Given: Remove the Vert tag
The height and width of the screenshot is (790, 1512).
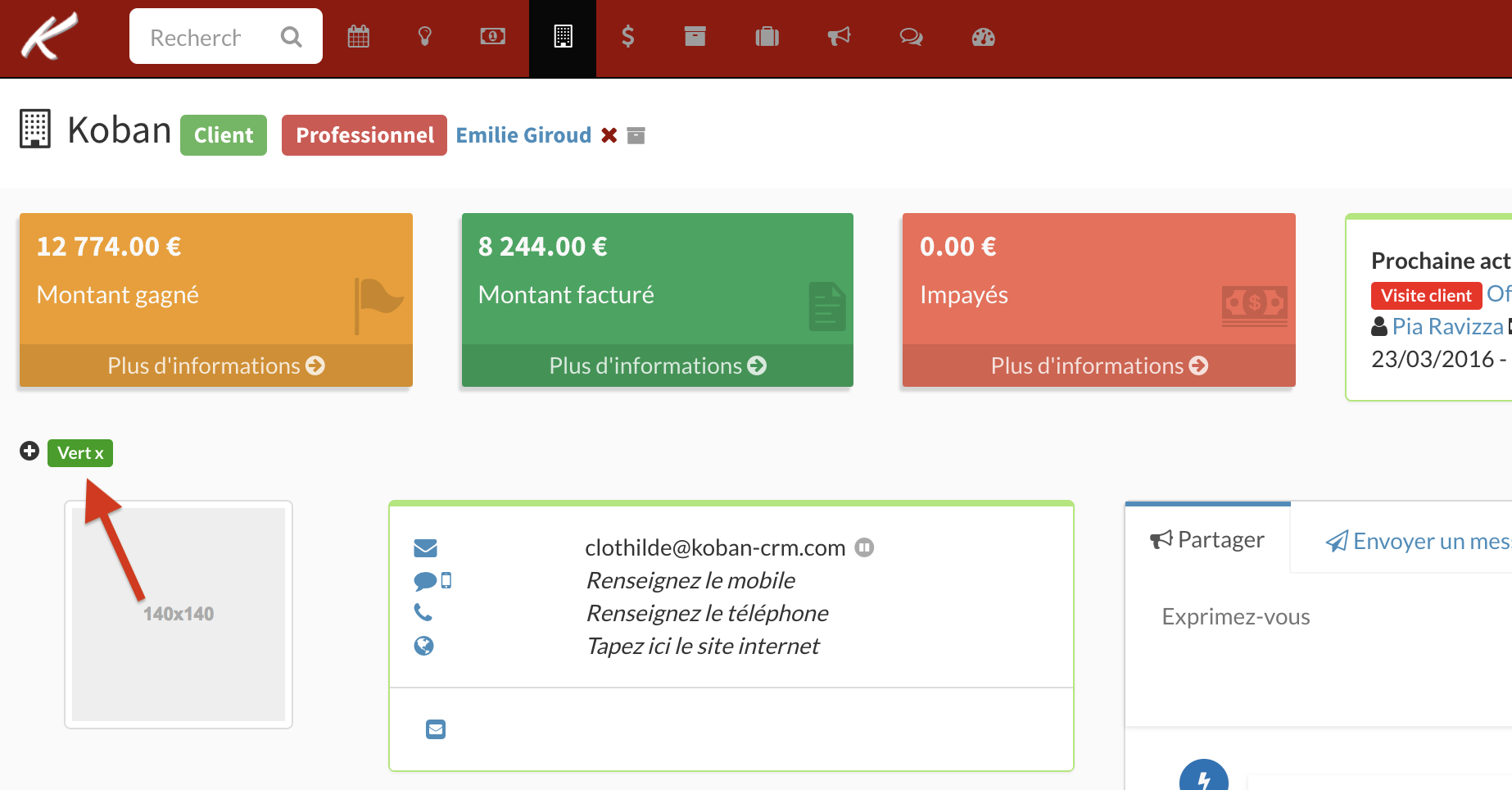Looking at the screenshot, I should (x=99, y=453).
